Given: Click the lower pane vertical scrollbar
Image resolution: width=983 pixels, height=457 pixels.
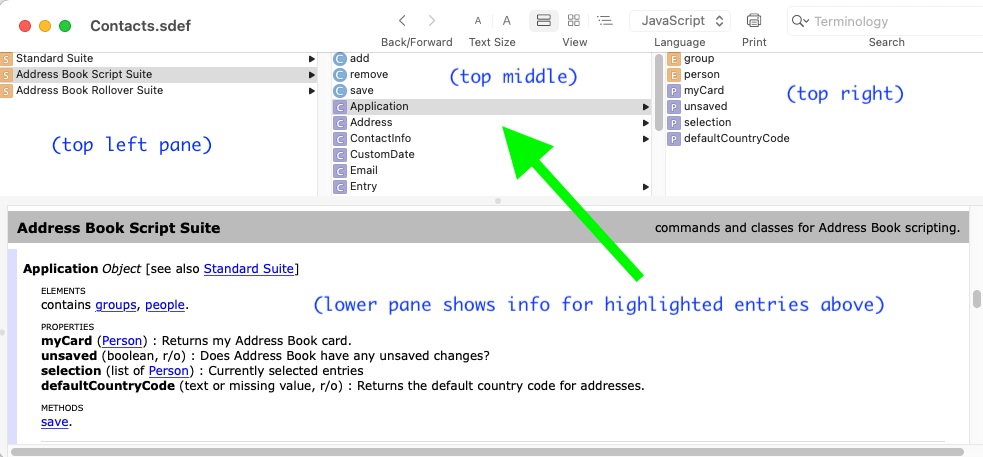Looking at the screenshot, I should [977, 298].
